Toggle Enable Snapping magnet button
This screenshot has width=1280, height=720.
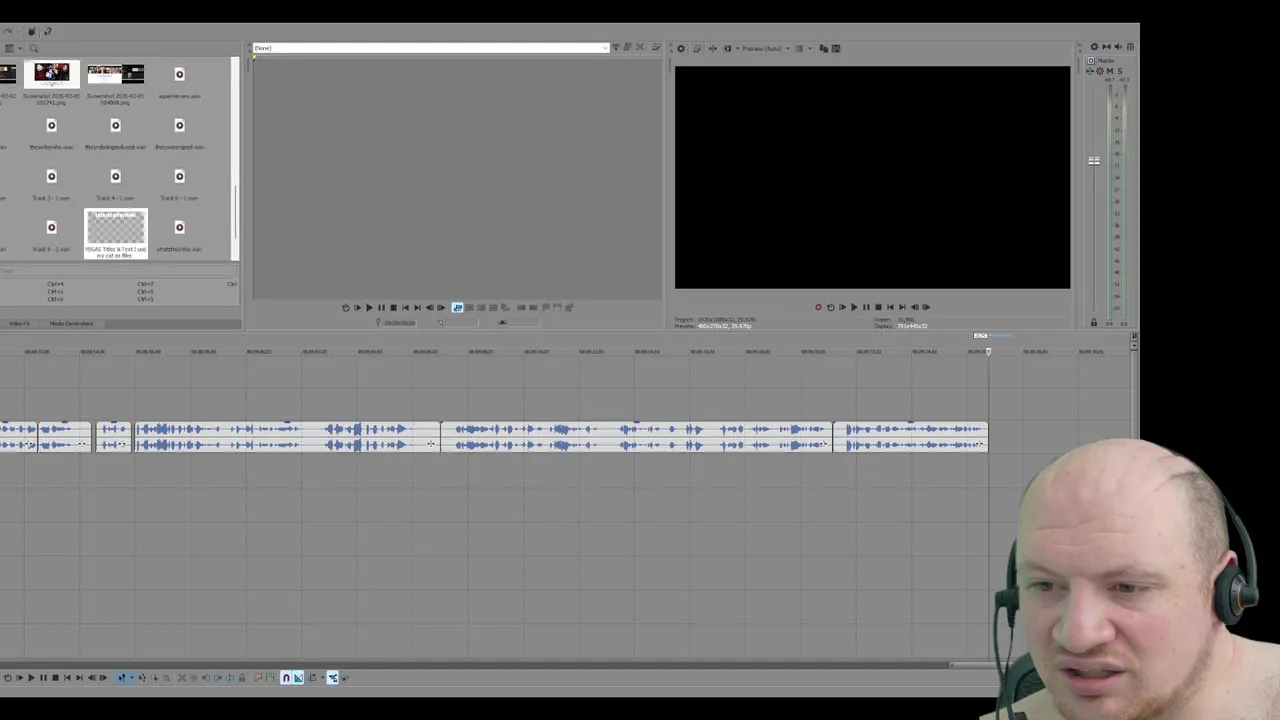pyautogui.click(x=286, y=678)
